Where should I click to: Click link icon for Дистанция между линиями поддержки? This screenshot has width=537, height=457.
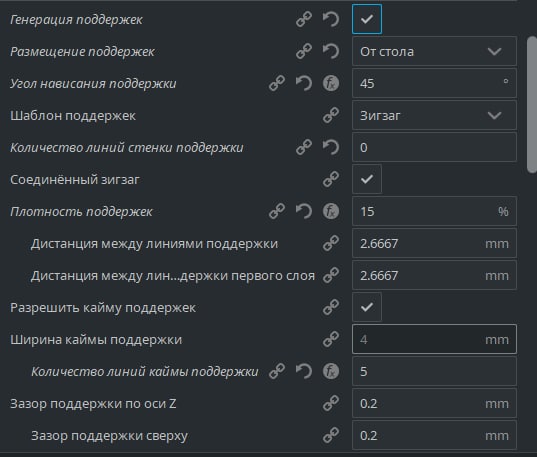pyautogui.click(x=331, y=243)
